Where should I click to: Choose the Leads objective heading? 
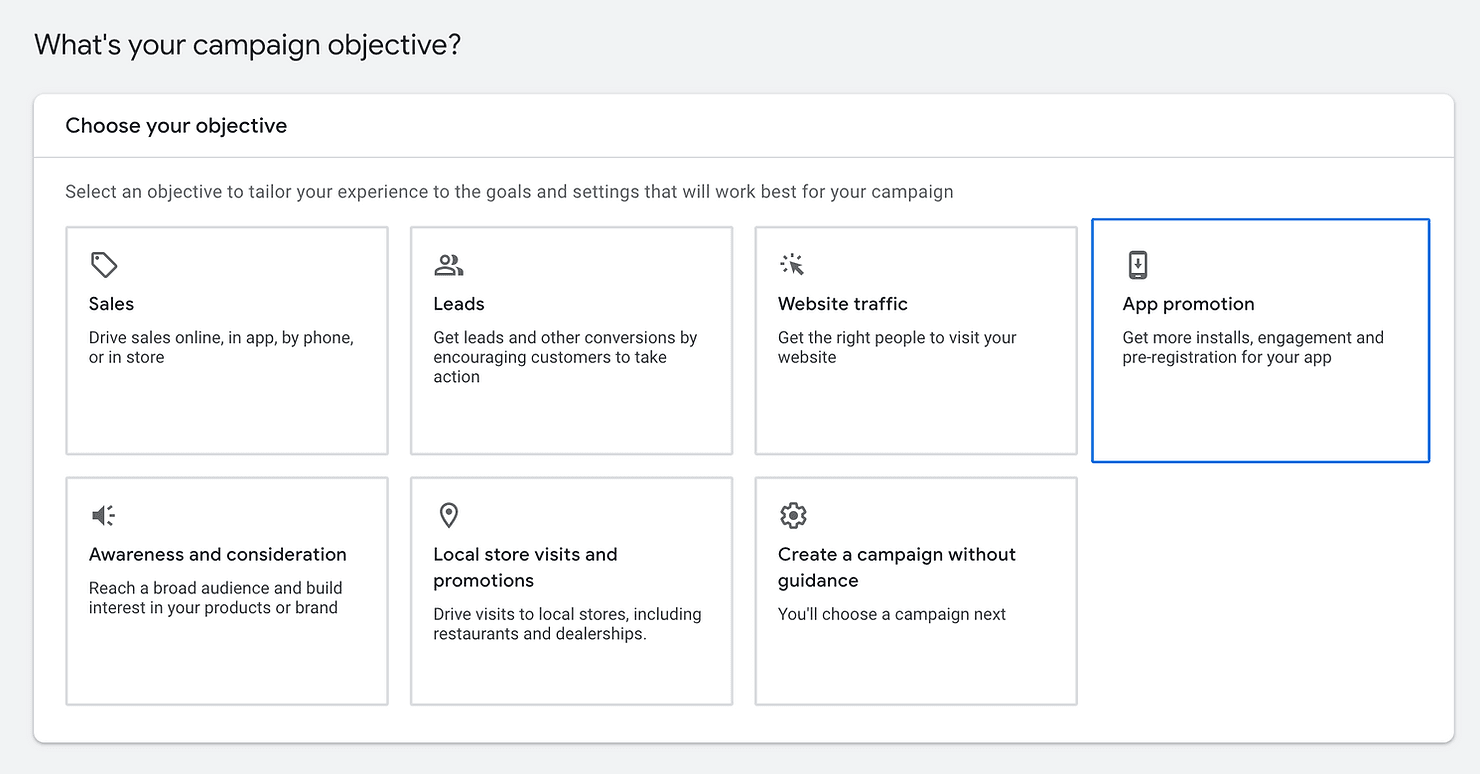458,304
